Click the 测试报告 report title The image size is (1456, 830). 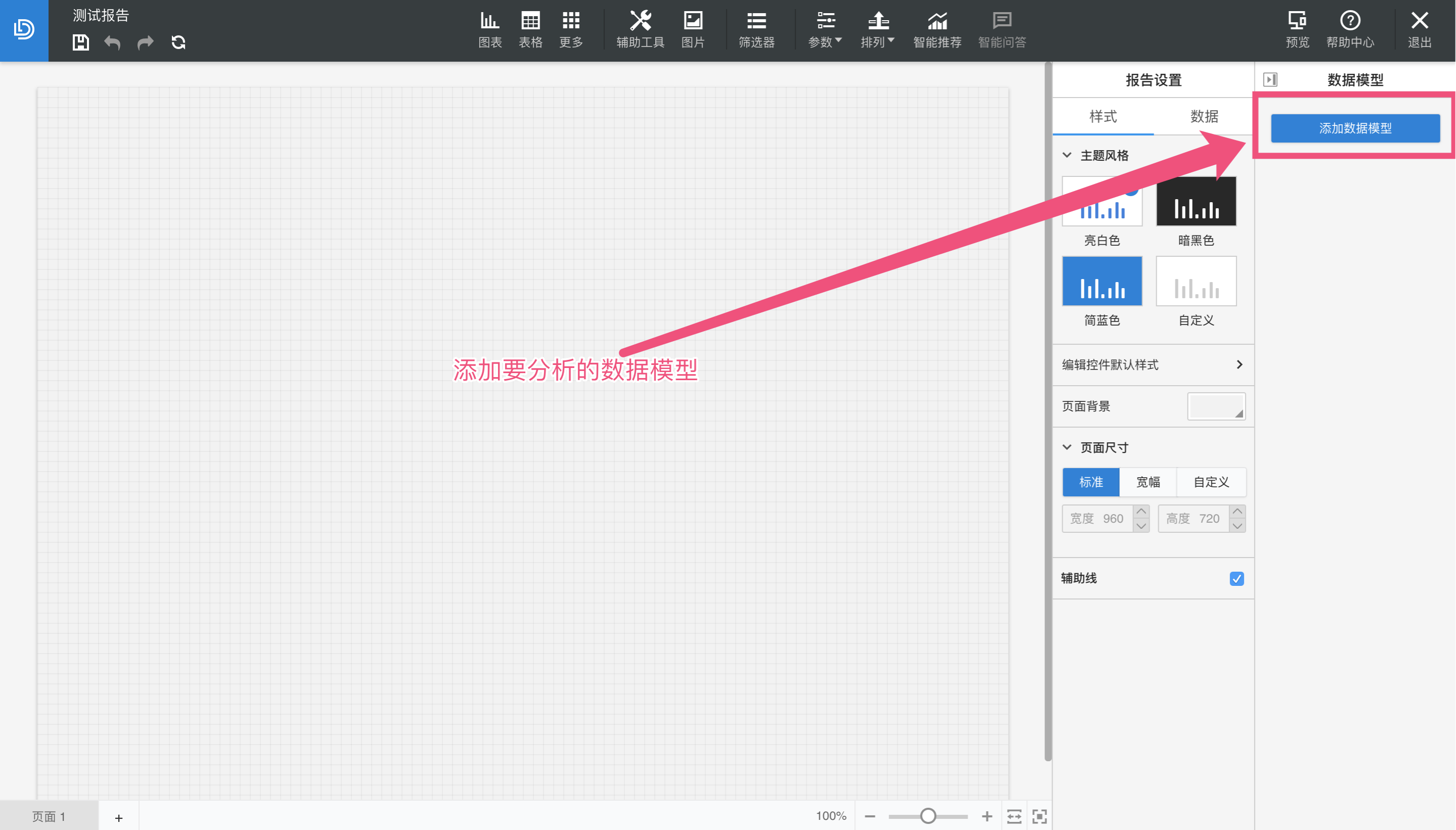[x=101, y=15]
